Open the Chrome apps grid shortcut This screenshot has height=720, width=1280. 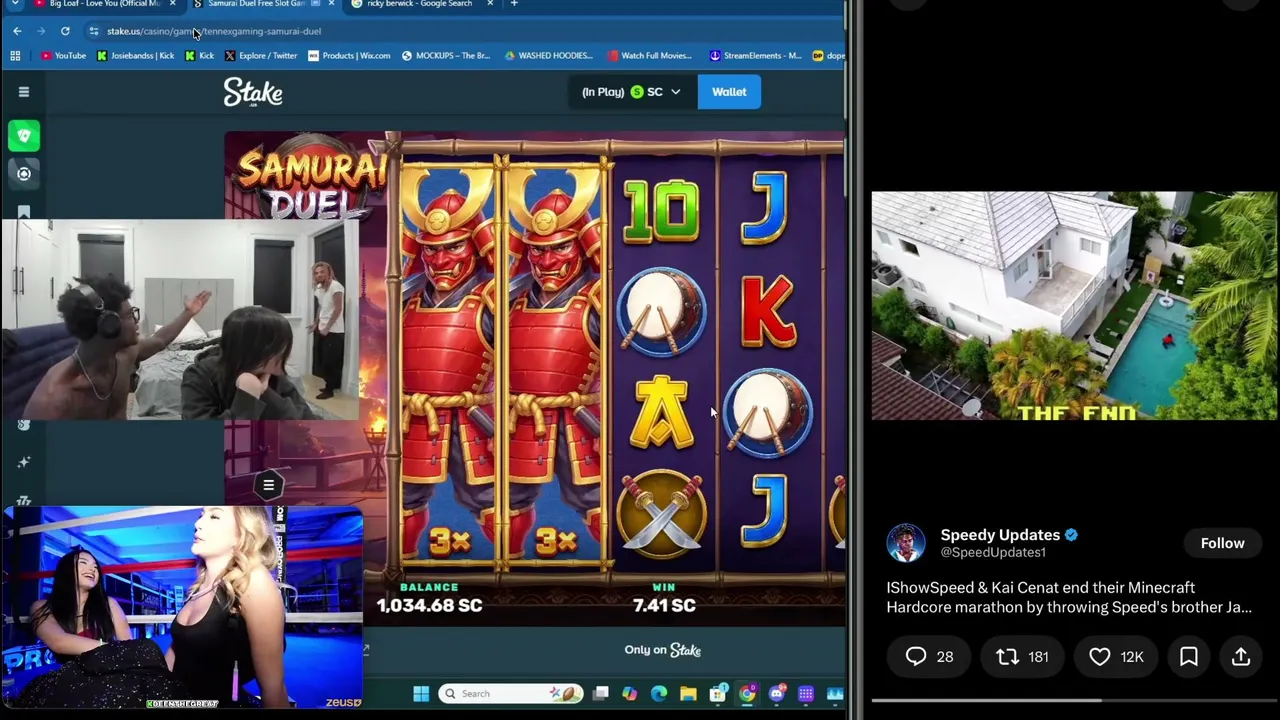point(15,56)
